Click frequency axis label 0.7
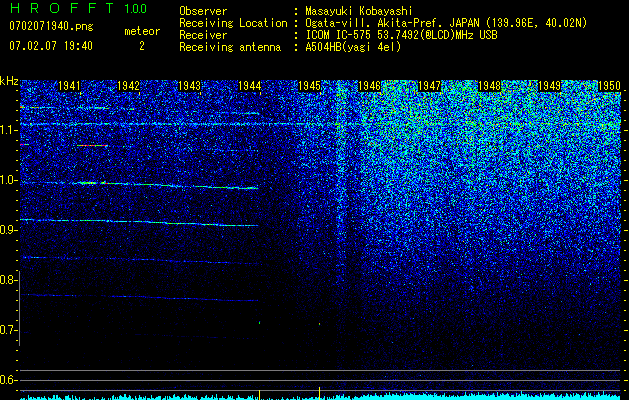Viewport: 629px width, 400px height. coord(8,330)
